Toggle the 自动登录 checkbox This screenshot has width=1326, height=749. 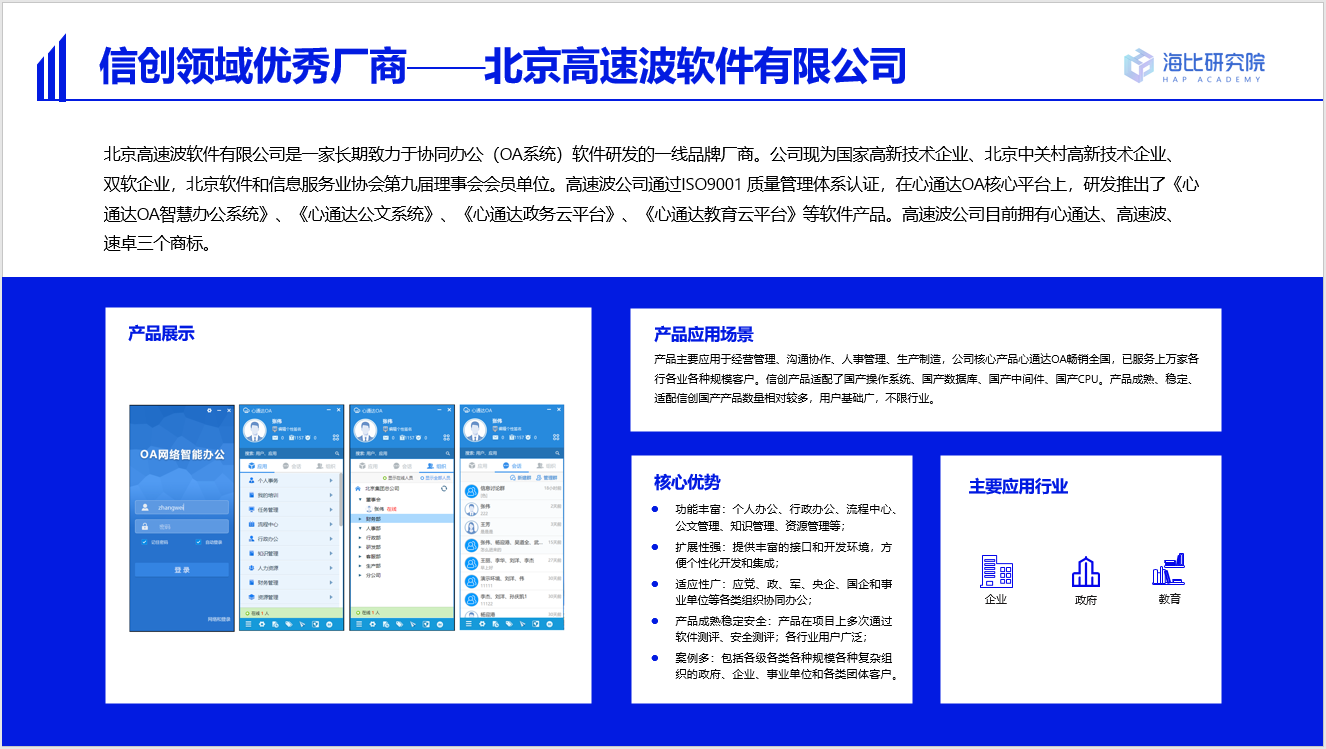[x=198, y=542]
